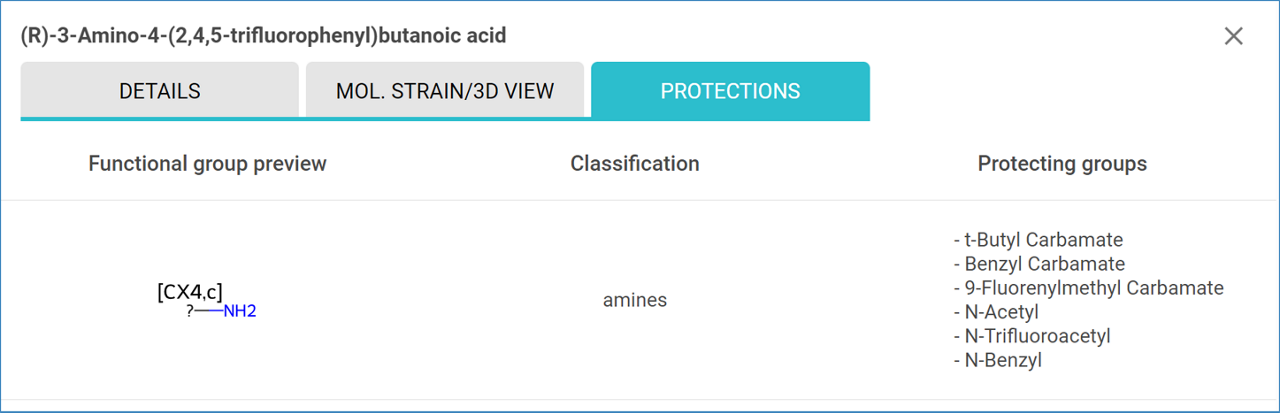Click the blue NH2 atom label
The width and height of the screenshot is (1280, 413).
coord(240,311)
